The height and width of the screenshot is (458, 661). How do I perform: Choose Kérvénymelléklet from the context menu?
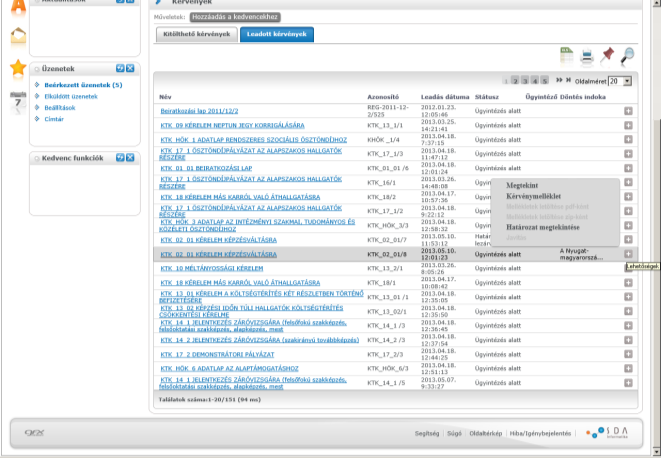pos(533,196)
